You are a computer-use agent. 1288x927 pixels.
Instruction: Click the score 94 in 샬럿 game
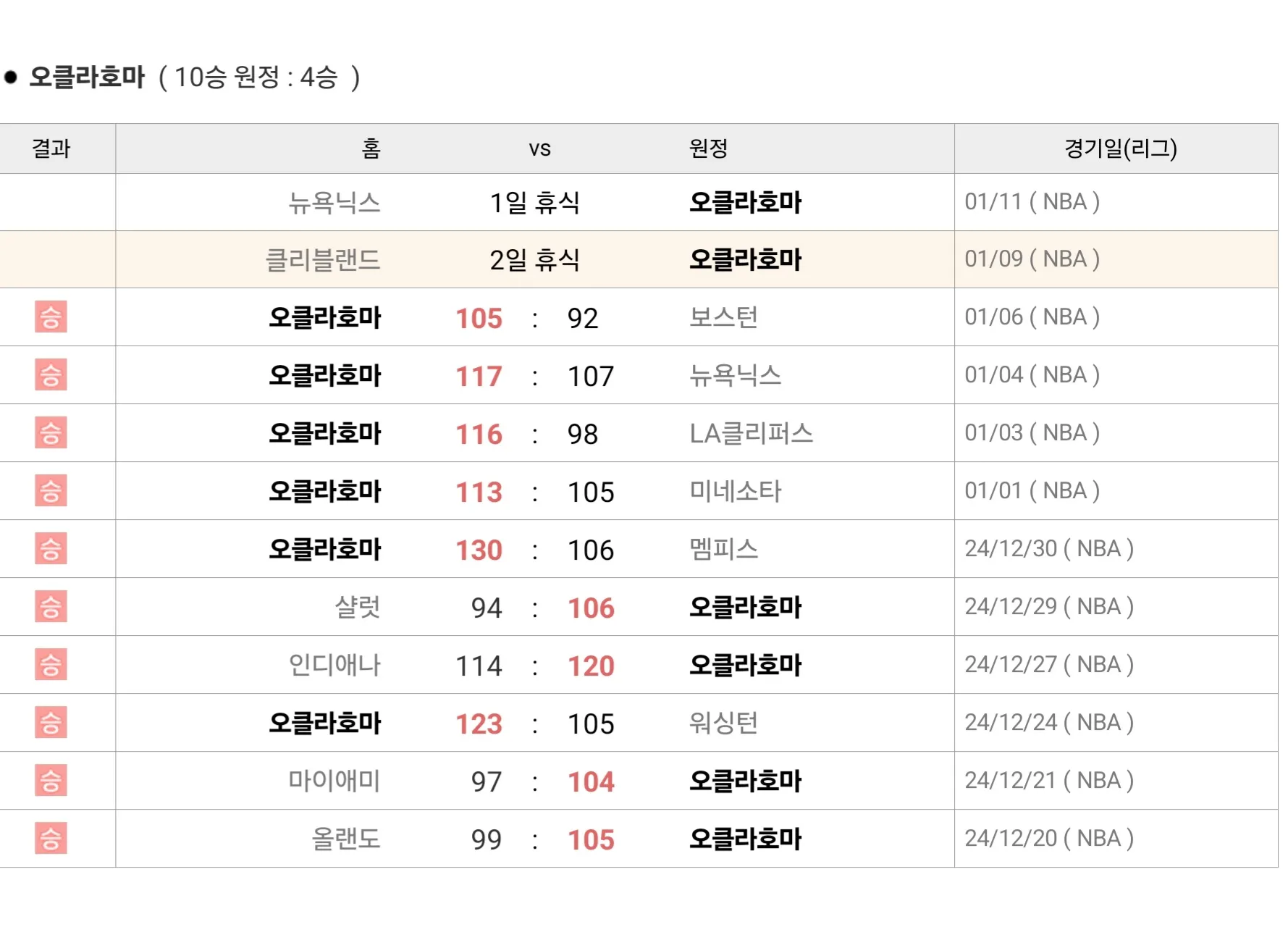click(x=487, y=608)
